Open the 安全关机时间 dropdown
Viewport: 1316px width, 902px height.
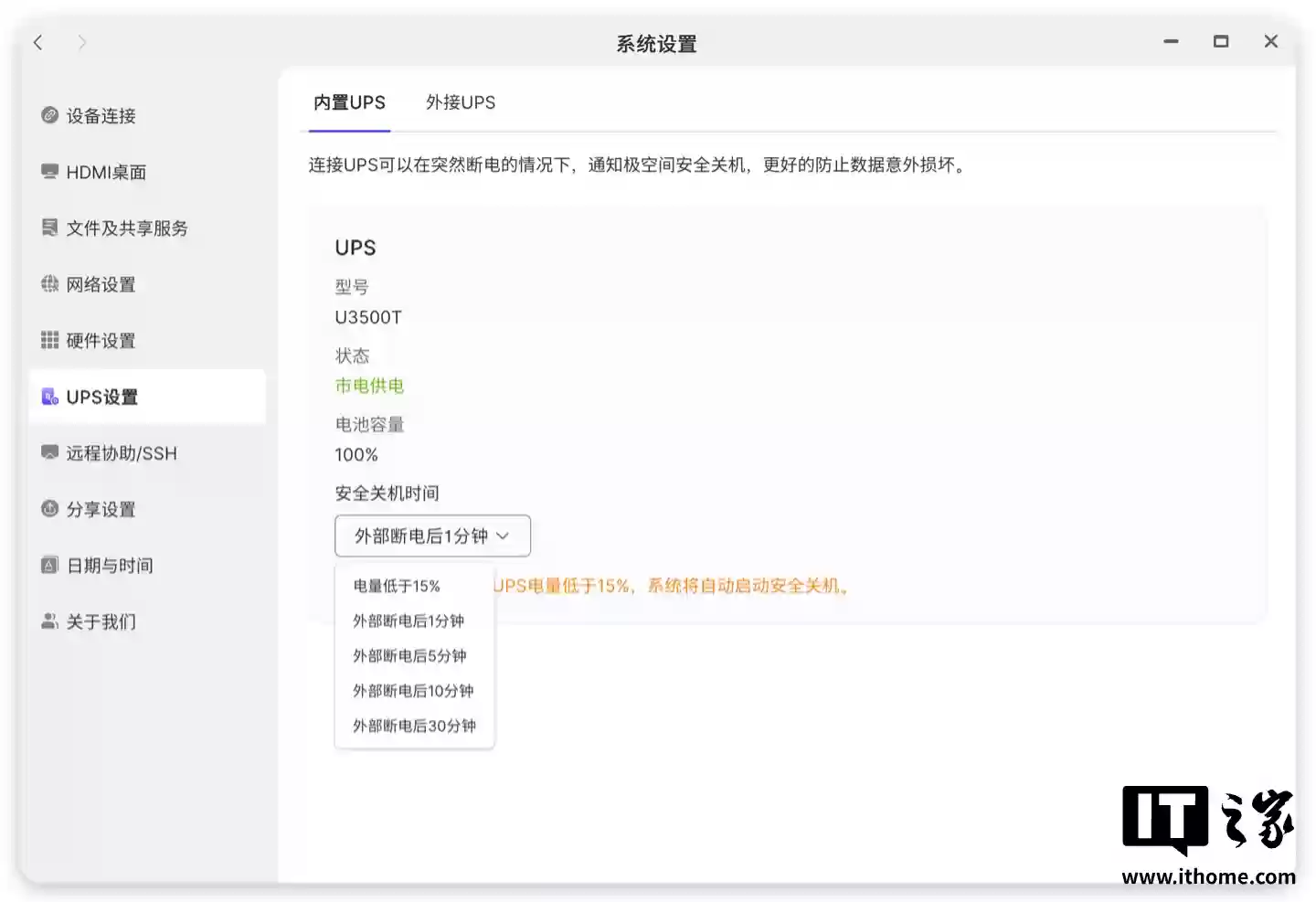click(x=432, y=536)
